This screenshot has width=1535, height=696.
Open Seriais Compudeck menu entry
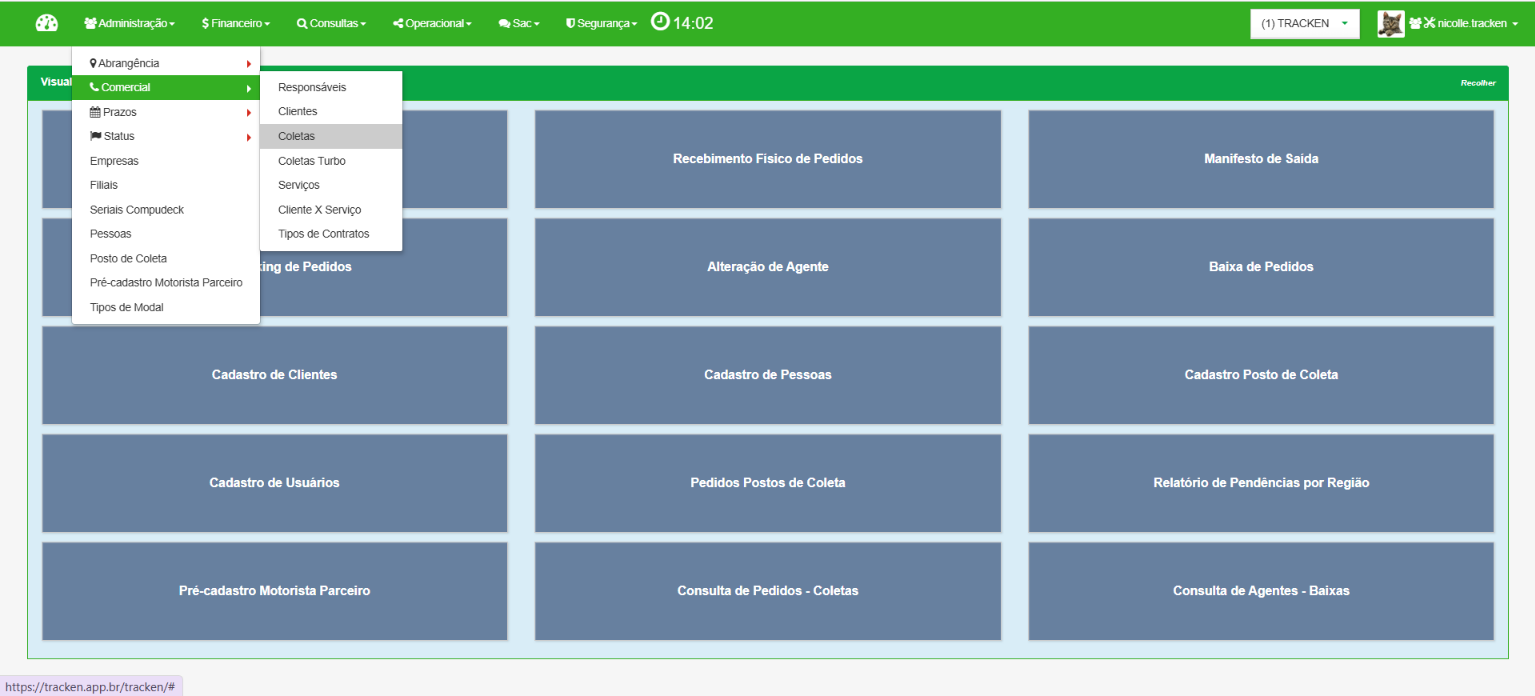pyautogui.click(x=166, y=210)
